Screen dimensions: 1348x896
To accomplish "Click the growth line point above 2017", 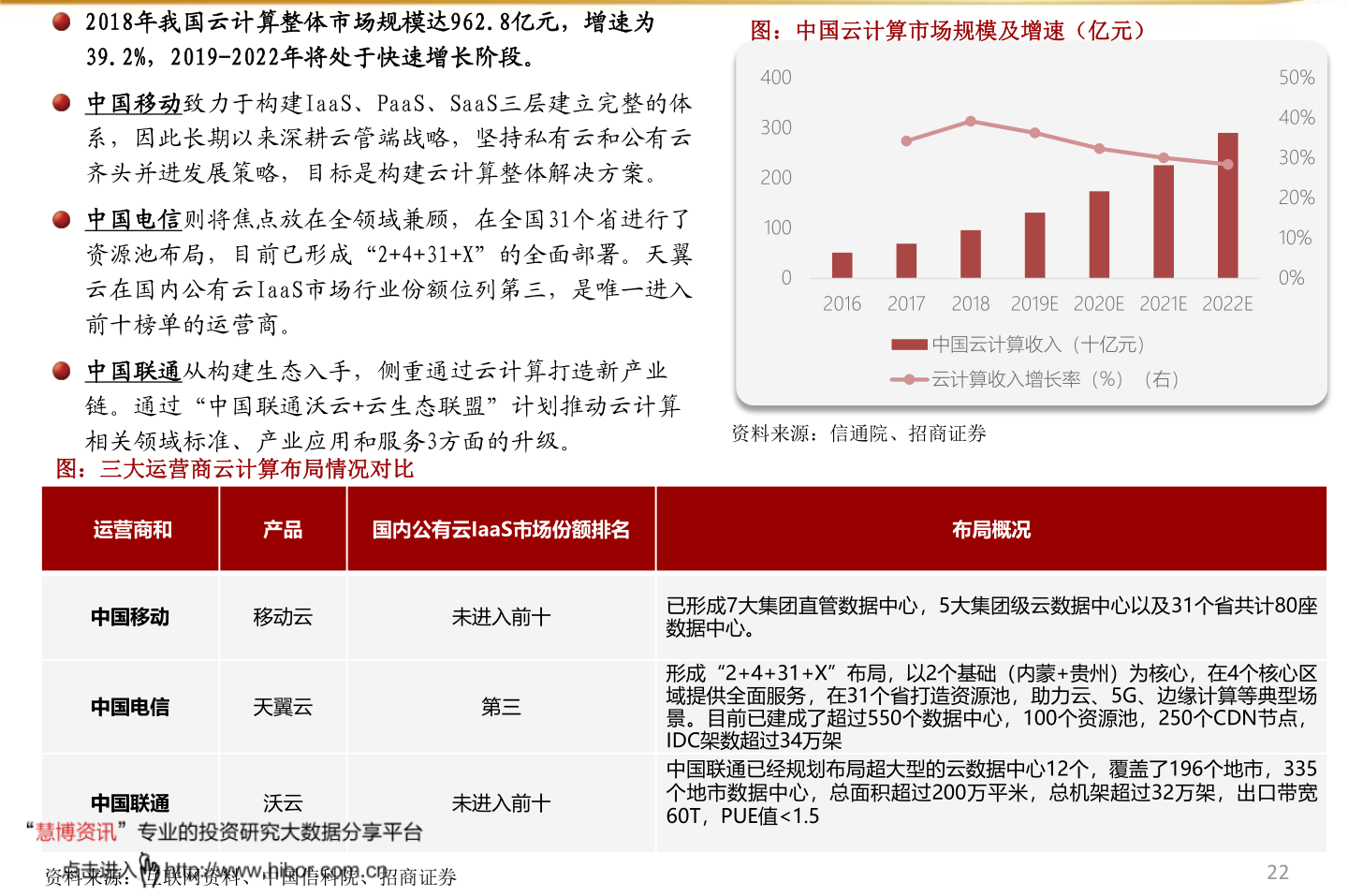I will pos(906,141).
